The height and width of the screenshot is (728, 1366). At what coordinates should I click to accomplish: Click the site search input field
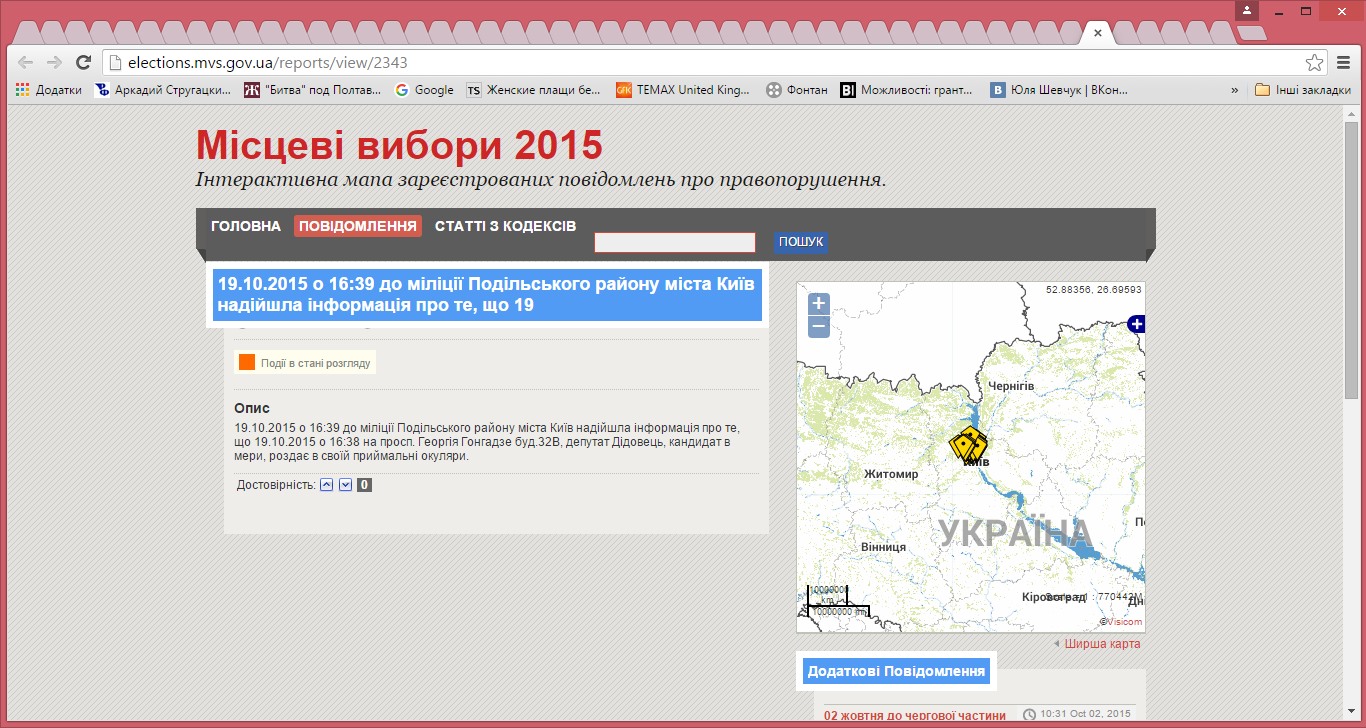click(x=675, y=243)
